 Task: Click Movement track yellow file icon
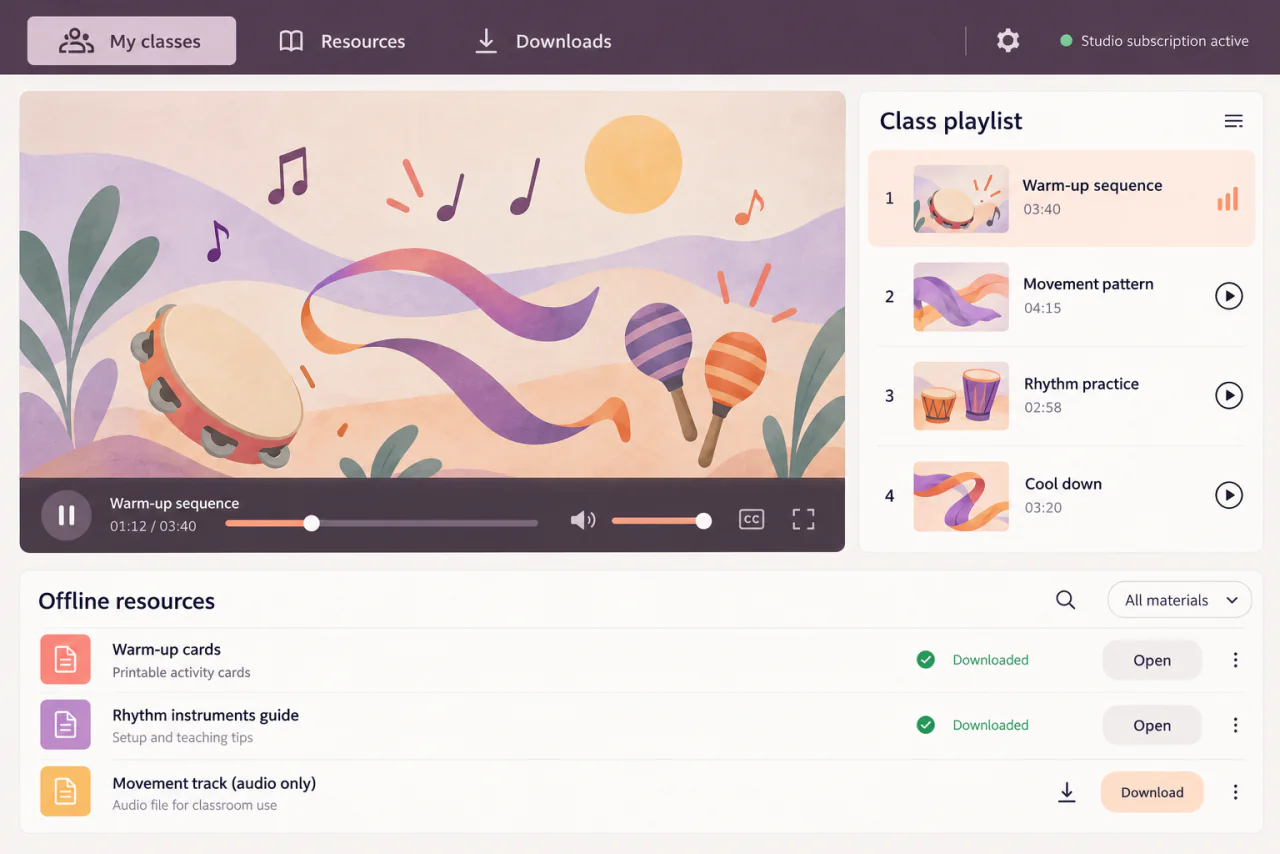65,792
